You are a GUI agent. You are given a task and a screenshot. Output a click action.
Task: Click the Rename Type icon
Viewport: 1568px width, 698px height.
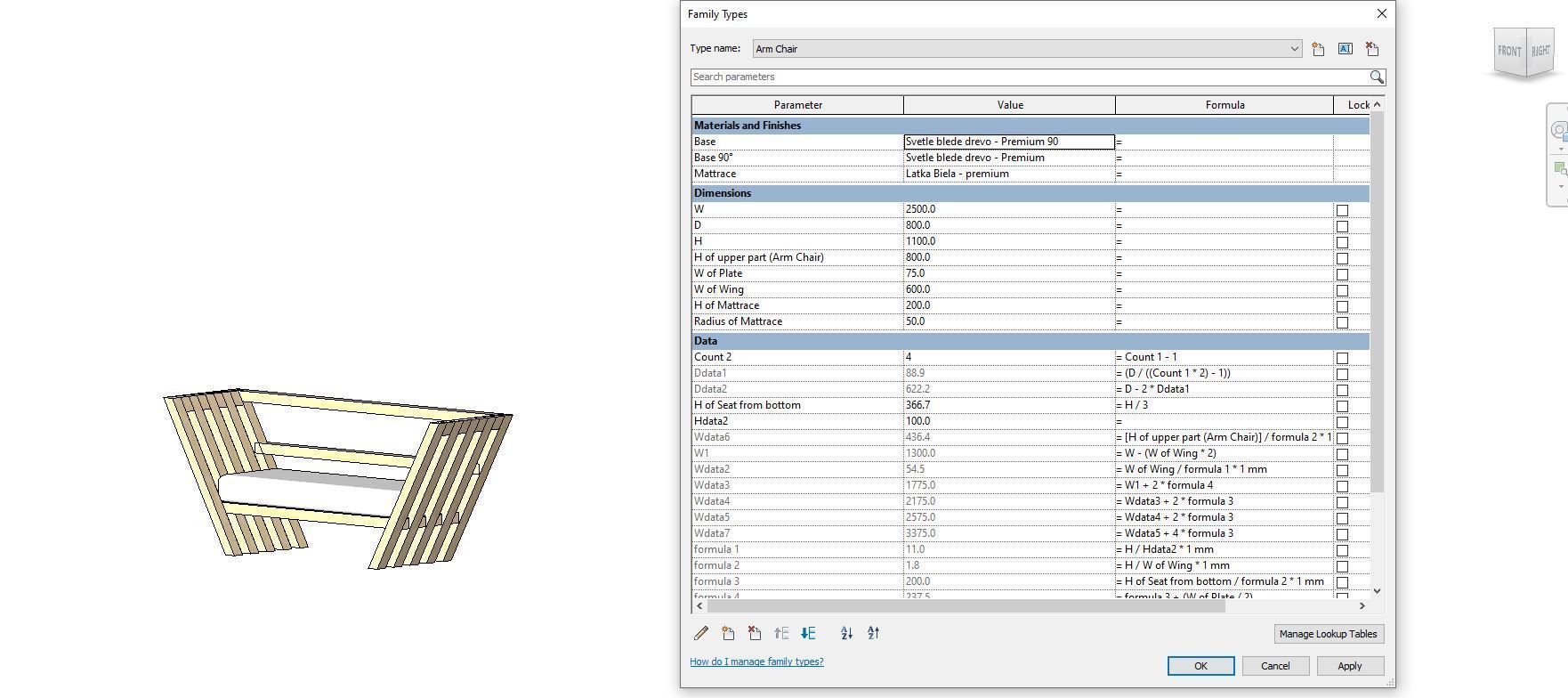pyautogui.click(x=1345, y=49)
